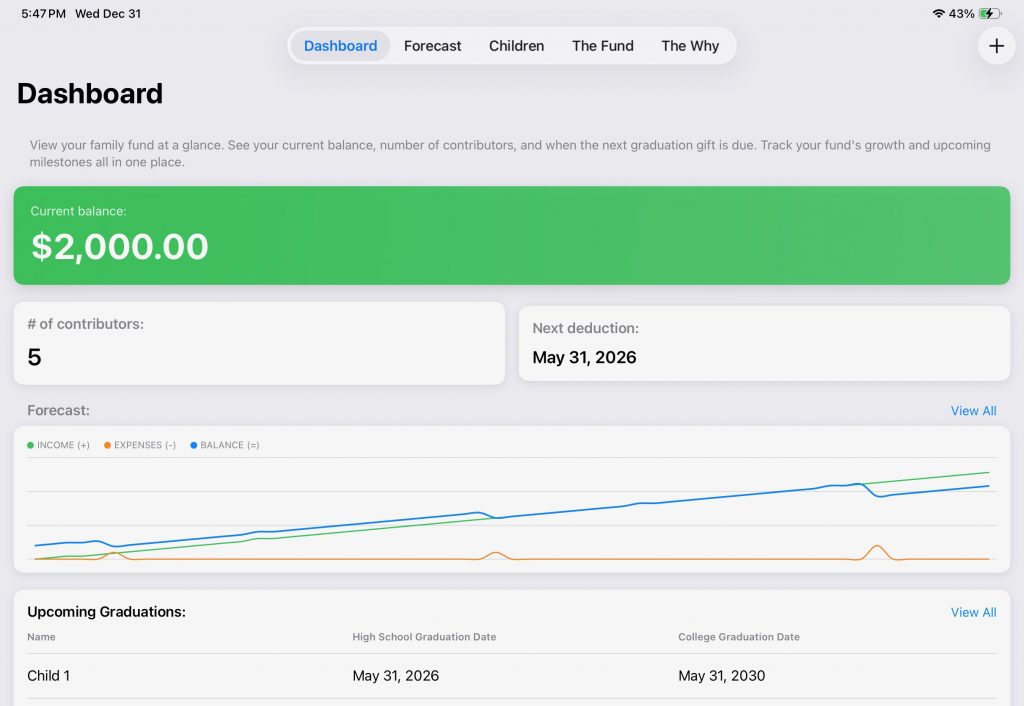This screenshot has height=706, width=1024.
Task: Switch to the Dashboard tab
Action: [x=340, y=46]
